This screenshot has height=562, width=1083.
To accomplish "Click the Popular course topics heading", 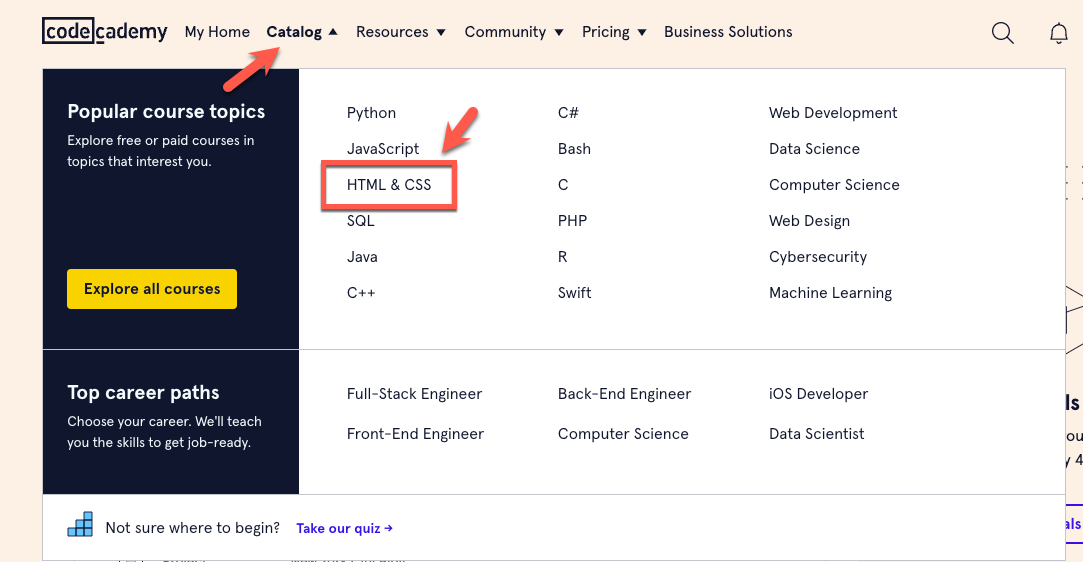I will (166, 112).
